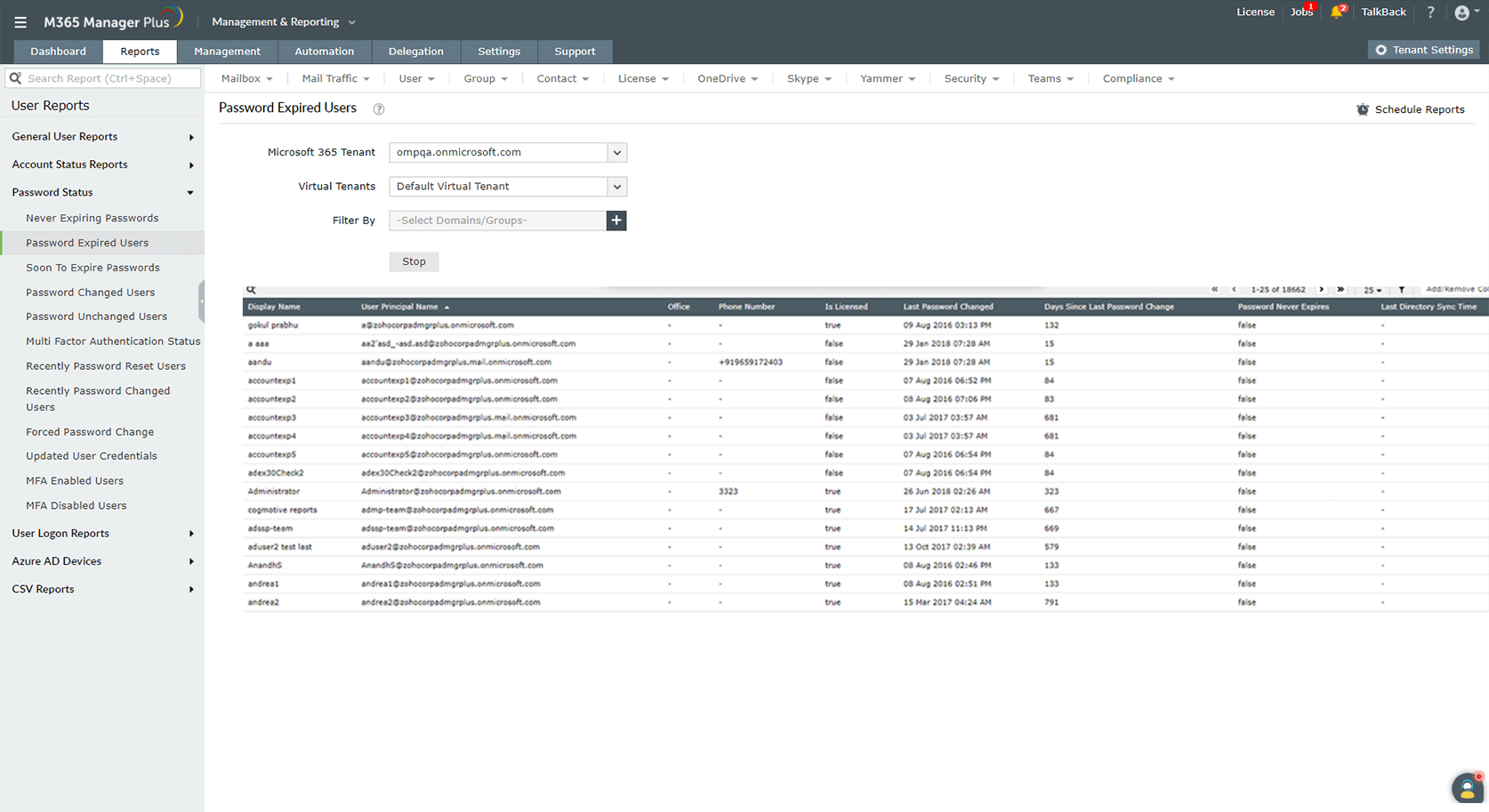Open the Yammer reports menu
The image size is (1489, 812).
click(x=888, y=79)
